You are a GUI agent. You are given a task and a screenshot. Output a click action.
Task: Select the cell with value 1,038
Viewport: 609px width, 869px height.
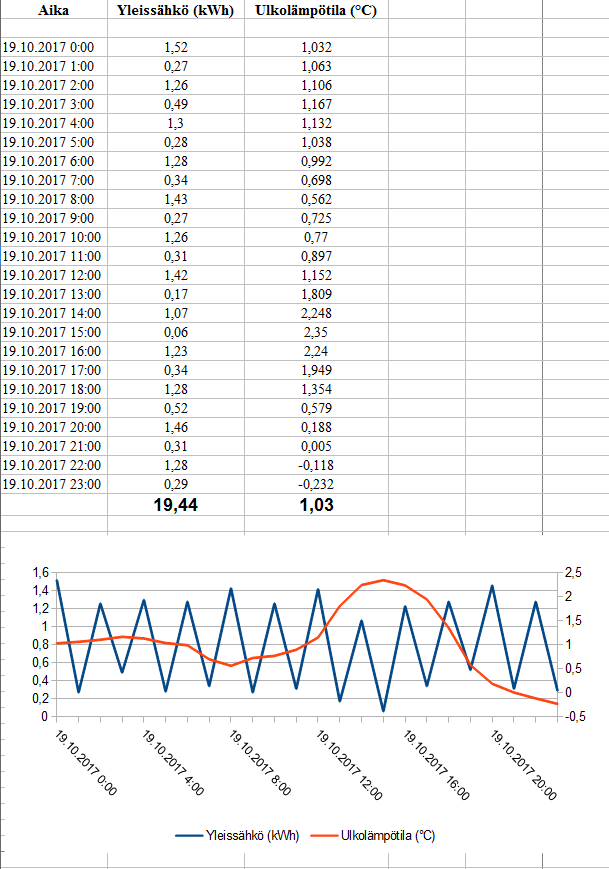tap(316, 142)
